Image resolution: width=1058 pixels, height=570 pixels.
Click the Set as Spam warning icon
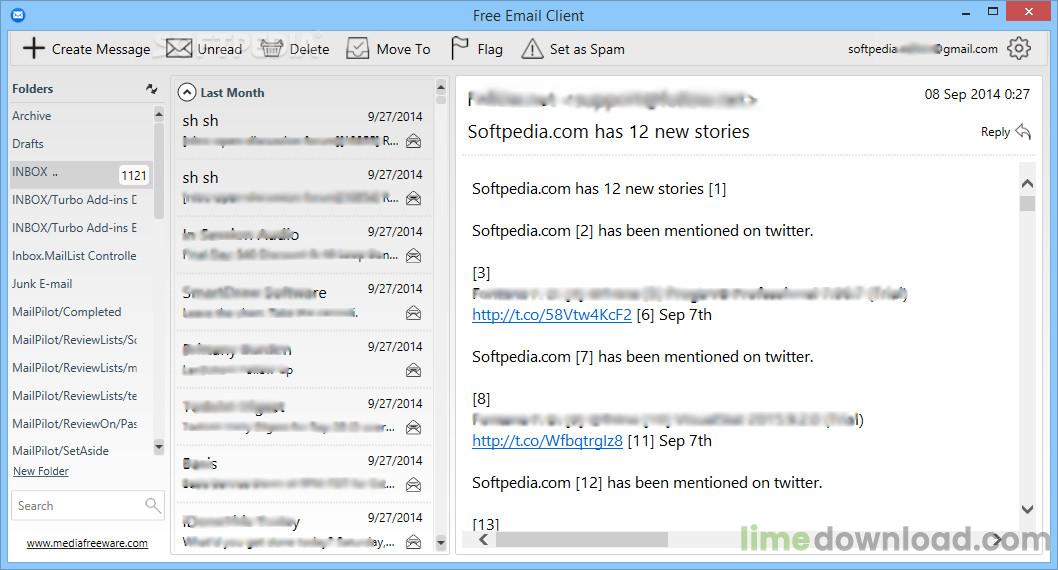pyautogui.click(x=532, y=49)
